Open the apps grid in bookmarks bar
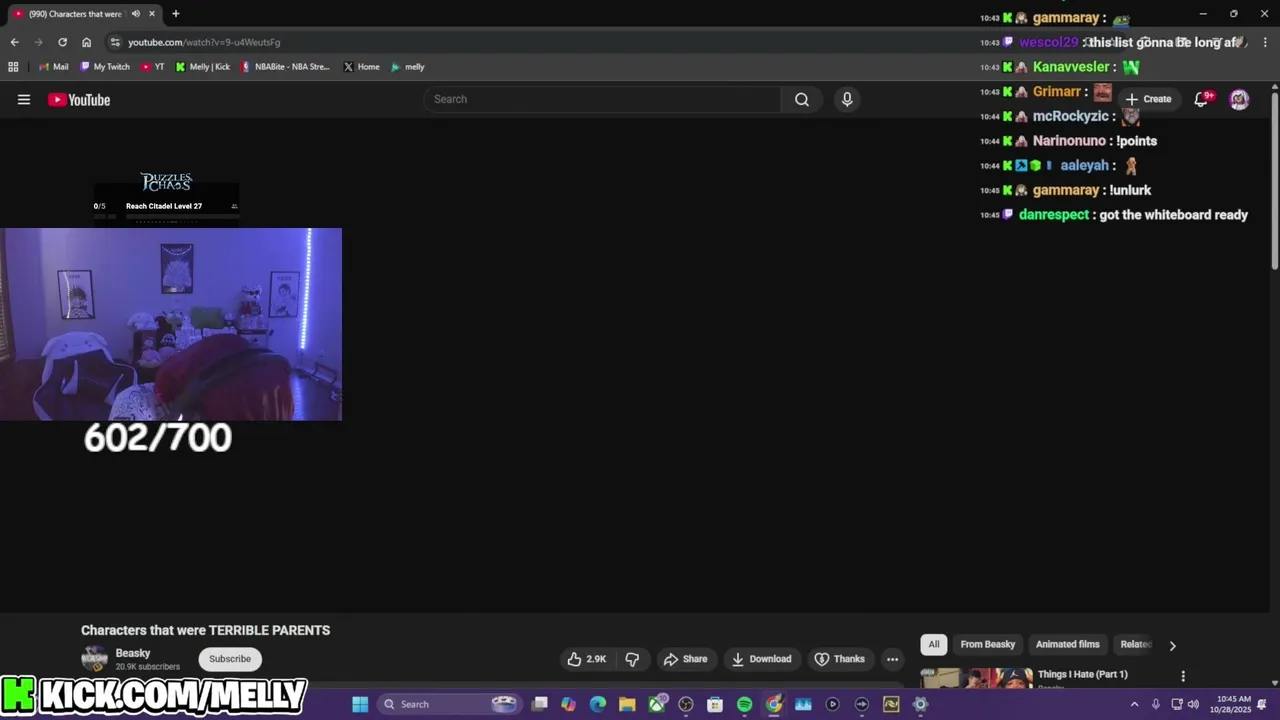Screen dimensions: 1280x720 coord(13,67)
